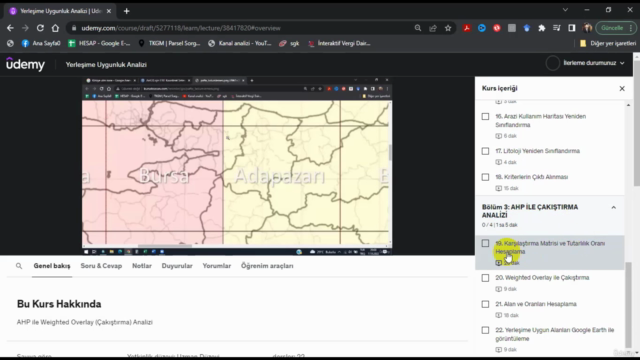Screen dimensions: 640x360
Task: Open the sgk bookmark
Action: 289,43
